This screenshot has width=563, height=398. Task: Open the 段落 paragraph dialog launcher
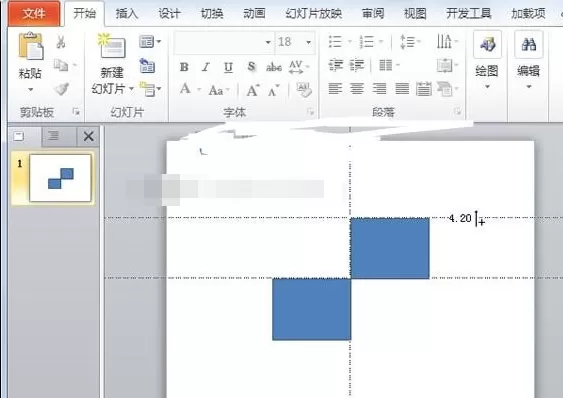pyautogui.click(x=457, y=112)
